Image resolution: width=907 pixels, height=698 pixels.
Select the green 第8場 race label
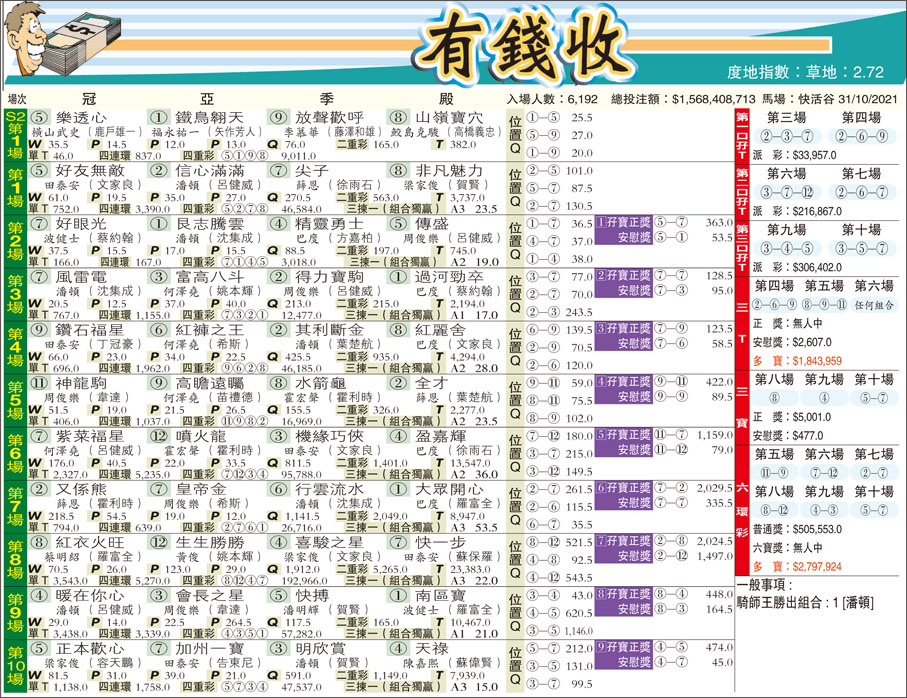point(15,560)
